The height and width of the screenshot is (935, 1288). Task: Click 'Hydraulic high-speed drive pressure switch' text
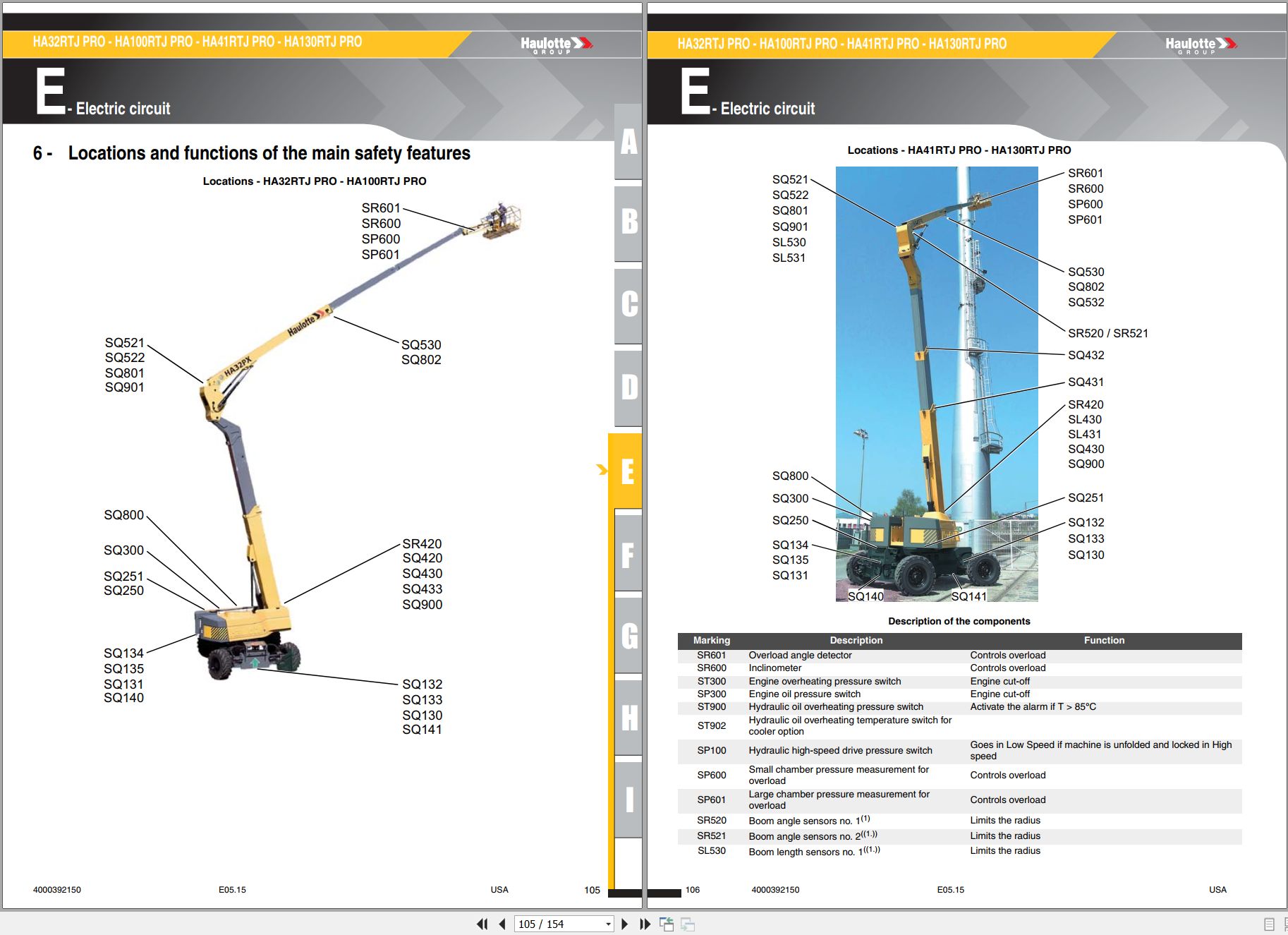pyautogui.click(x=841, y=751)
